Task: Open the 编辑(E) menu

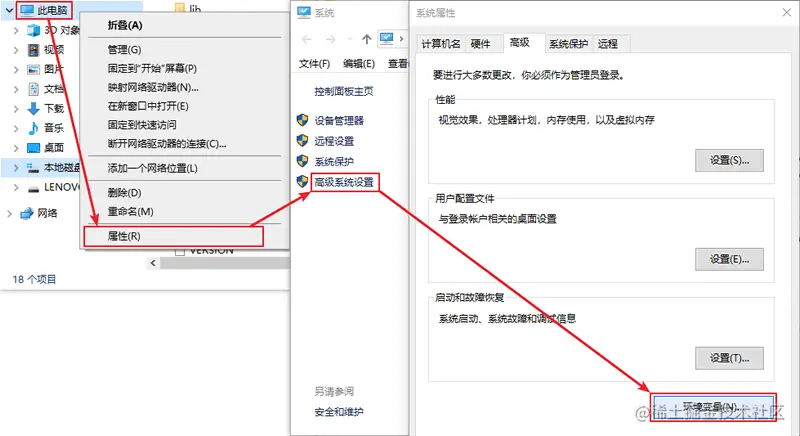Action: point(359,64)
